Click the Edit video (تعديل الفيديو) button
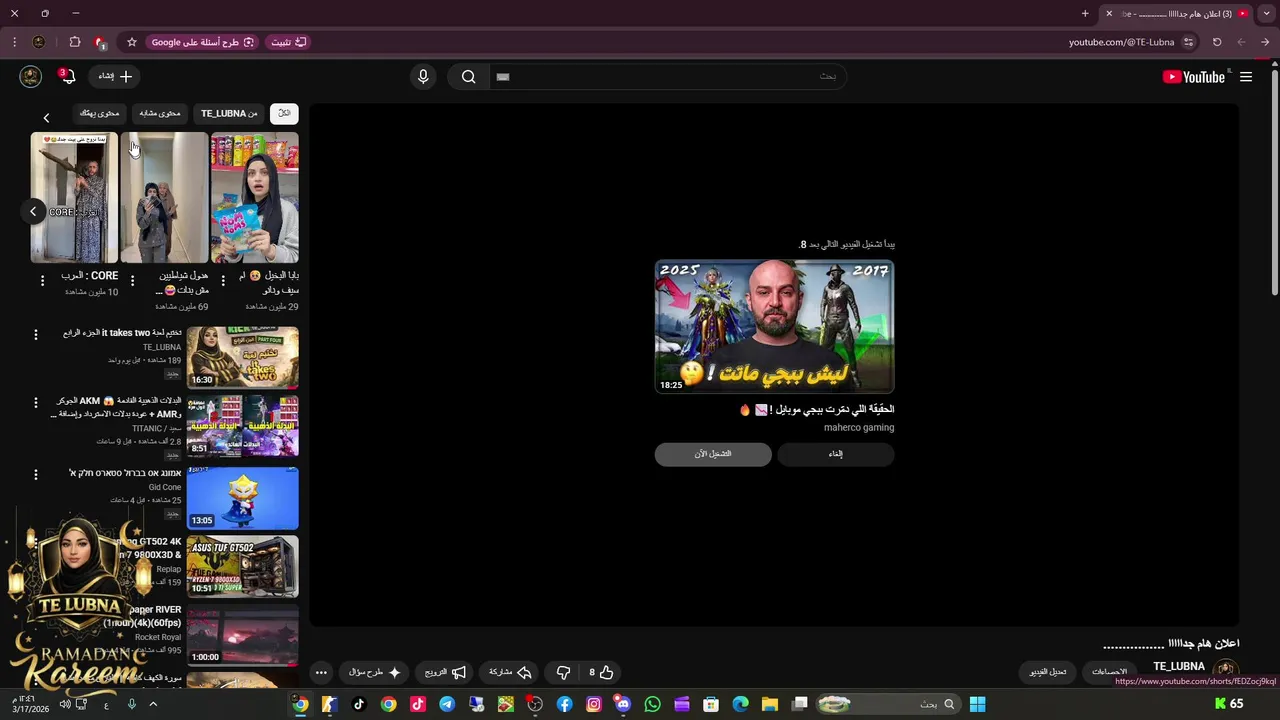This screenshot has width=1280, height=720. click(x=1048, y=671)
